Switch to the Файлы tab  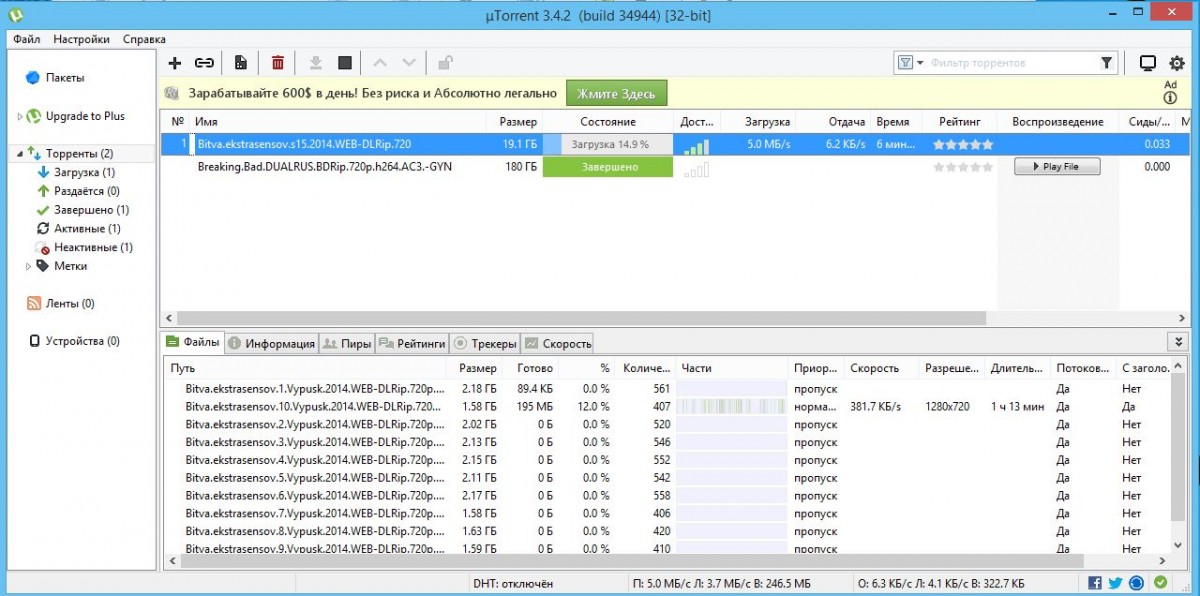tap(193, 342)
